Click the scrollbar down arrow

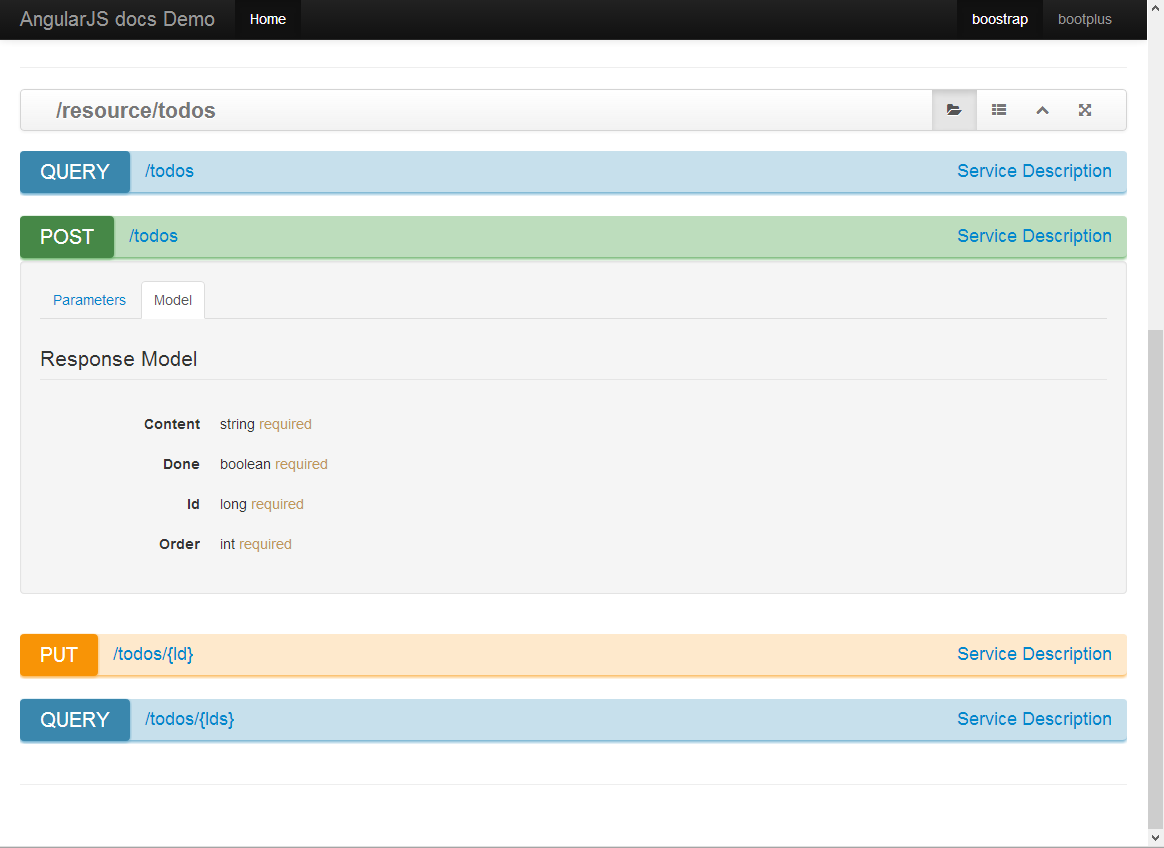[x=1155, y=838]
